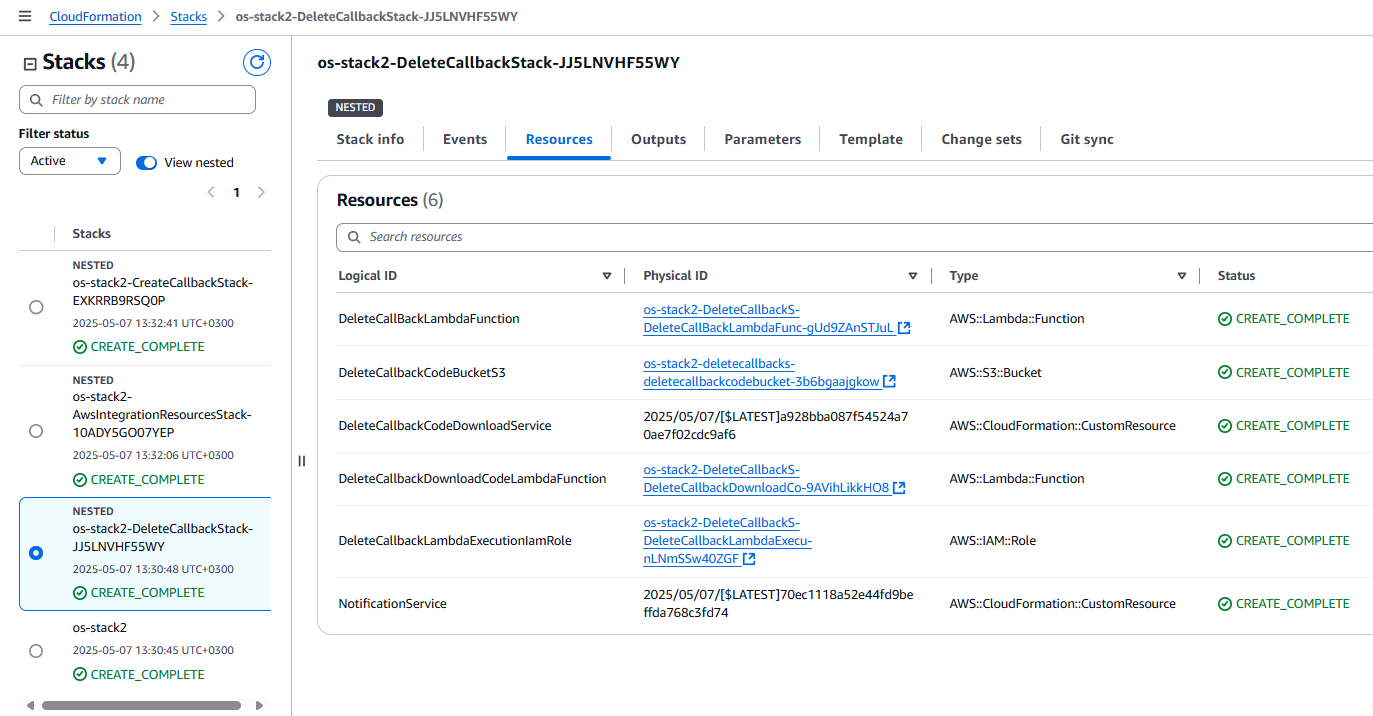Open the Template tab
The height and width of the screenshot is (716, 1373).
(x=870, y=140)
